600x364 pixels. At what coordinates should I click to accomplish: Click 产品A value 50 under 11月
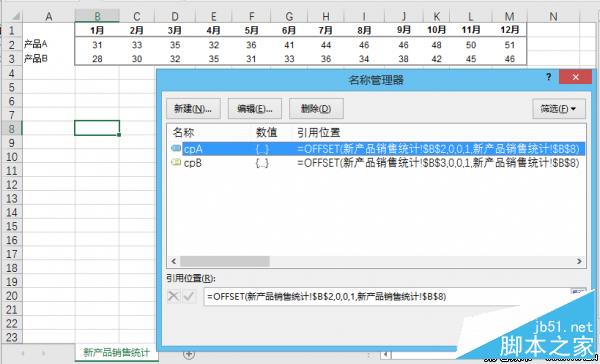click(x=471, y=45)
